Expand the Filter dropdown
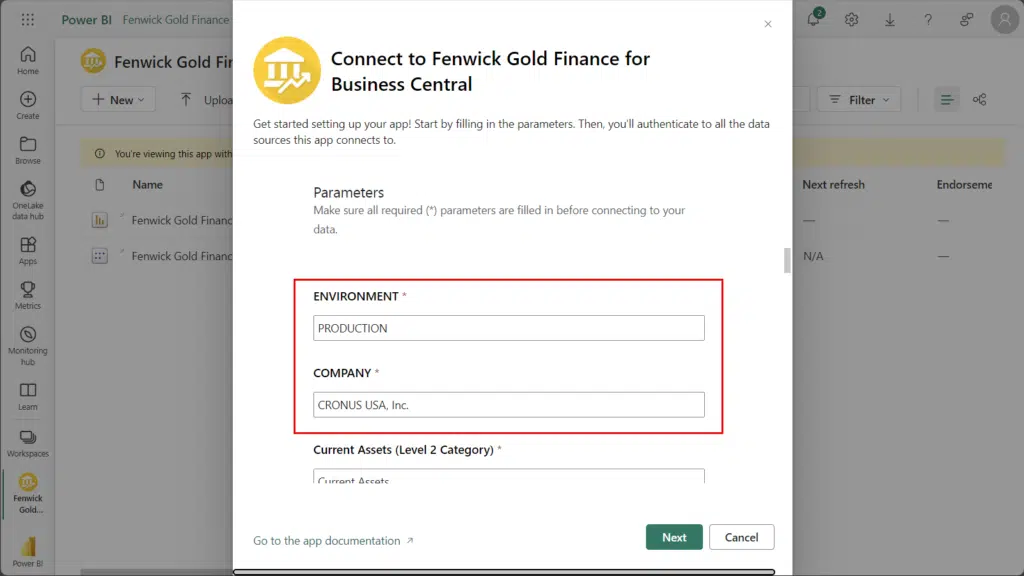 pos(859,99)
